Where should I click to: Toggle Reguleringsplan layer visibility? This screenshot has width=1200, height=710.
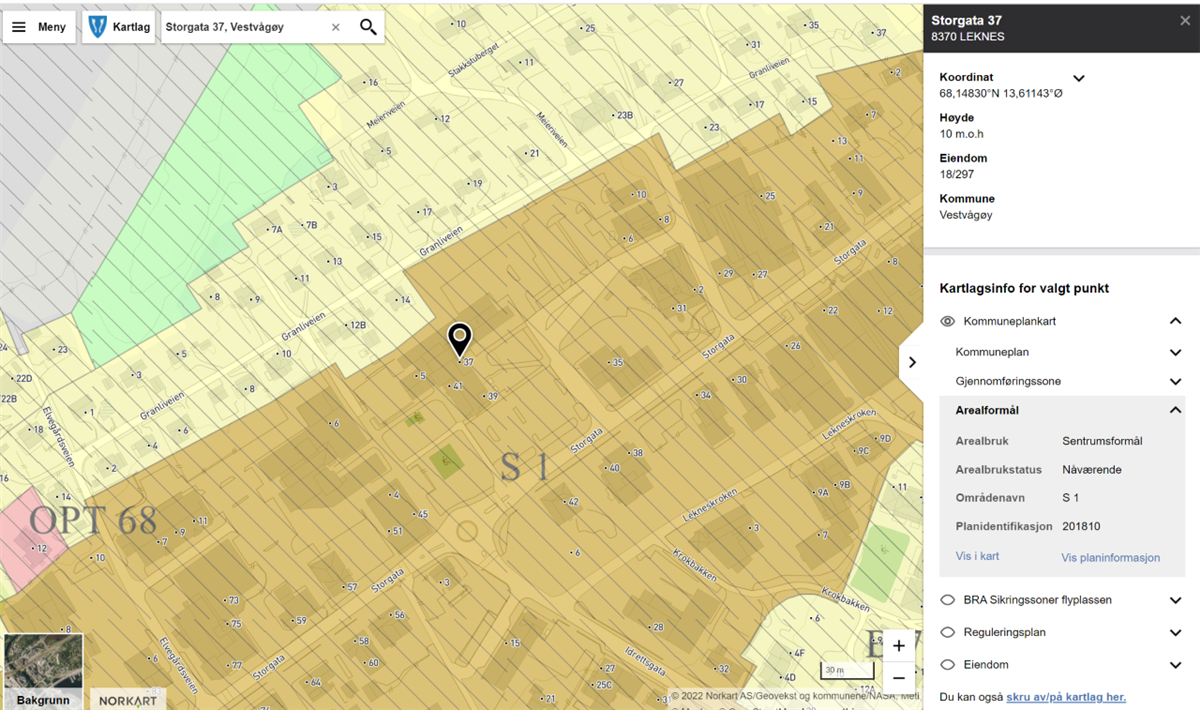[948, 632]
